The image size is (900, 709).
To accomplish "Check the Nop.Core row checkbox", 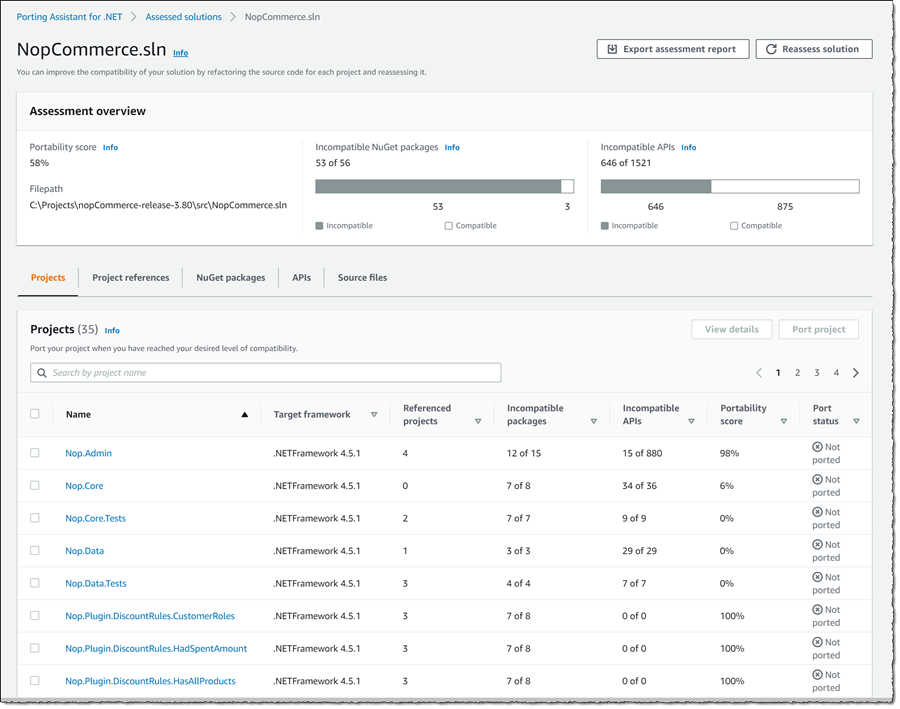I will tap(35, 486).
